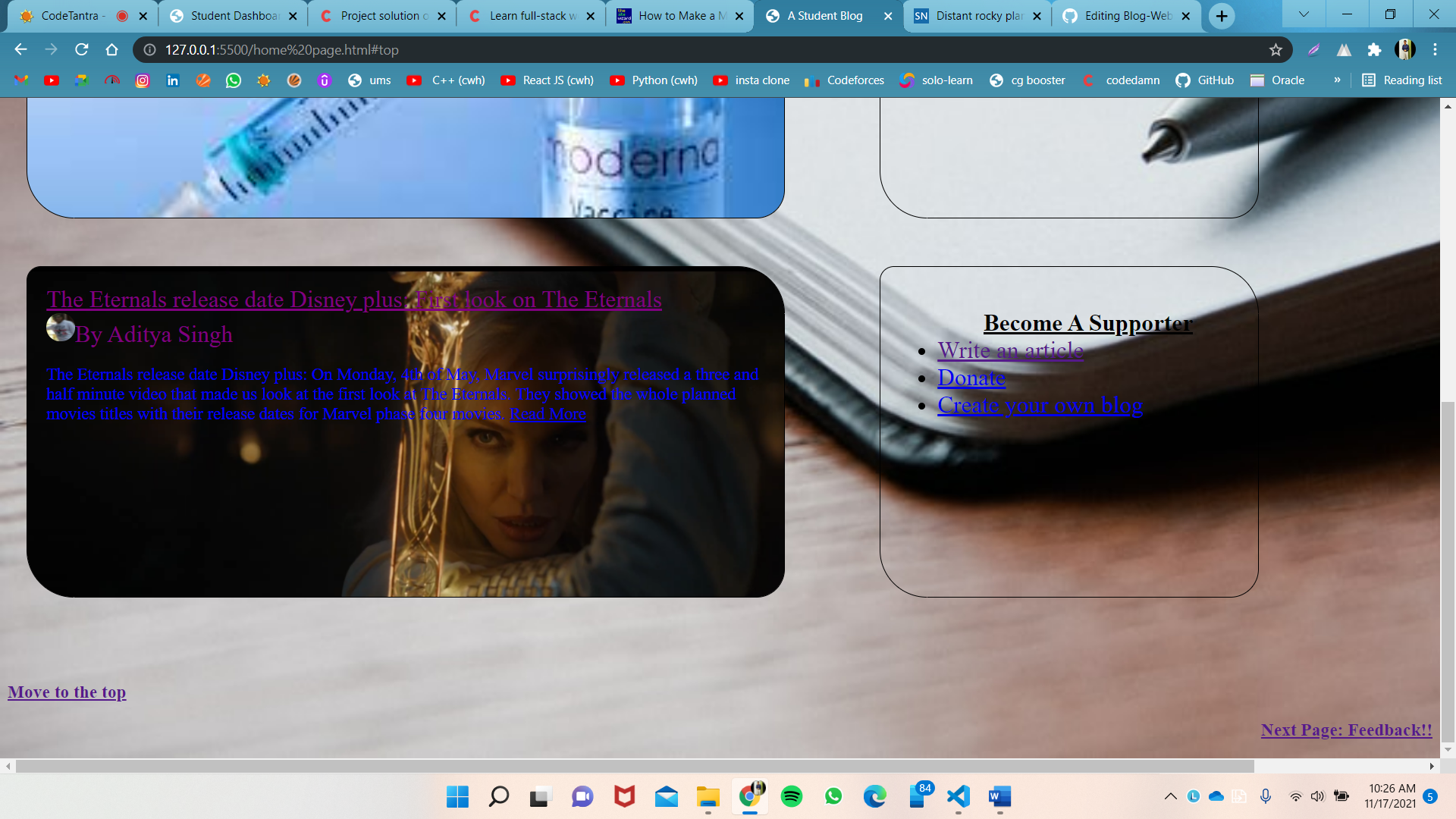Open Instagram bookmark icon

click(143, 80)
